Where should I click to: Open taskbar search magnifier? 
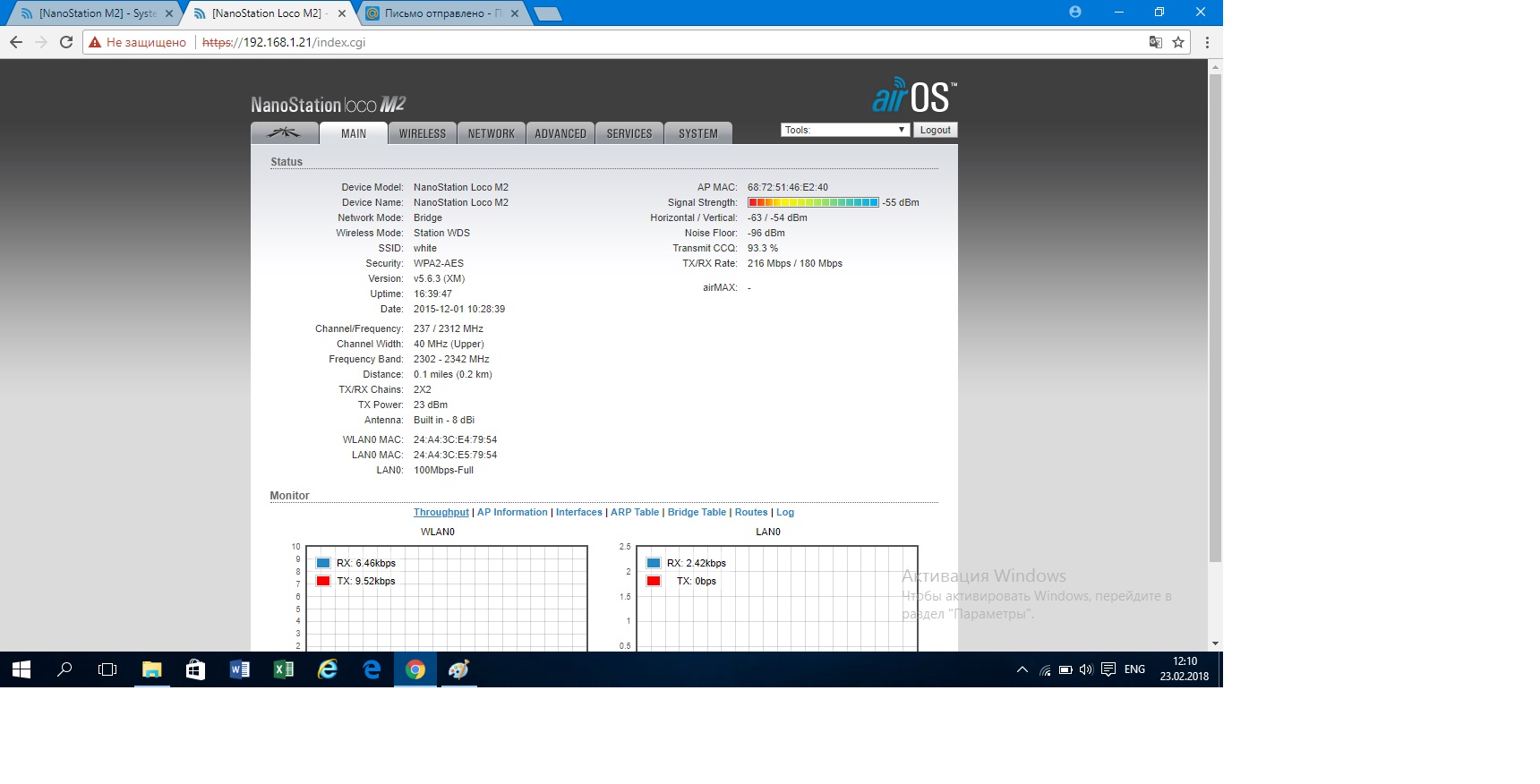(x=64, y=669)
